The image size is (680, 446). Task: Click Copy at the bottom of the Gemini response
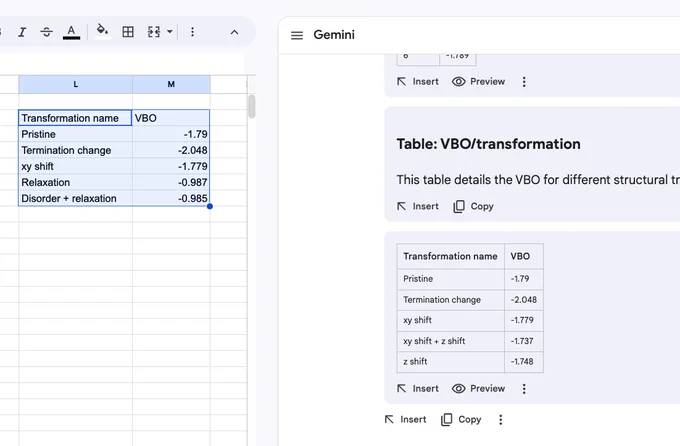461,420
